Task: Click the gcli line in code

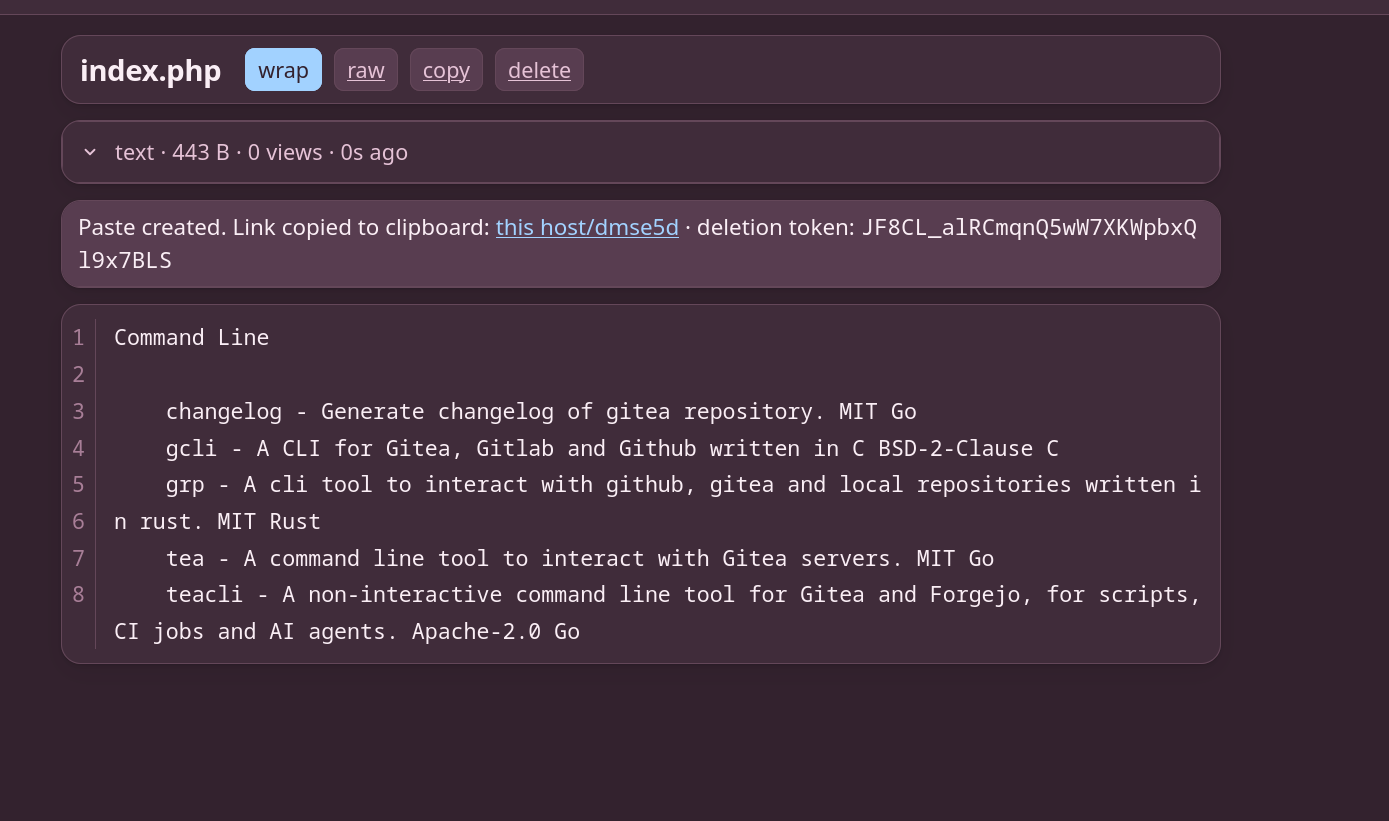Action: 612,448
